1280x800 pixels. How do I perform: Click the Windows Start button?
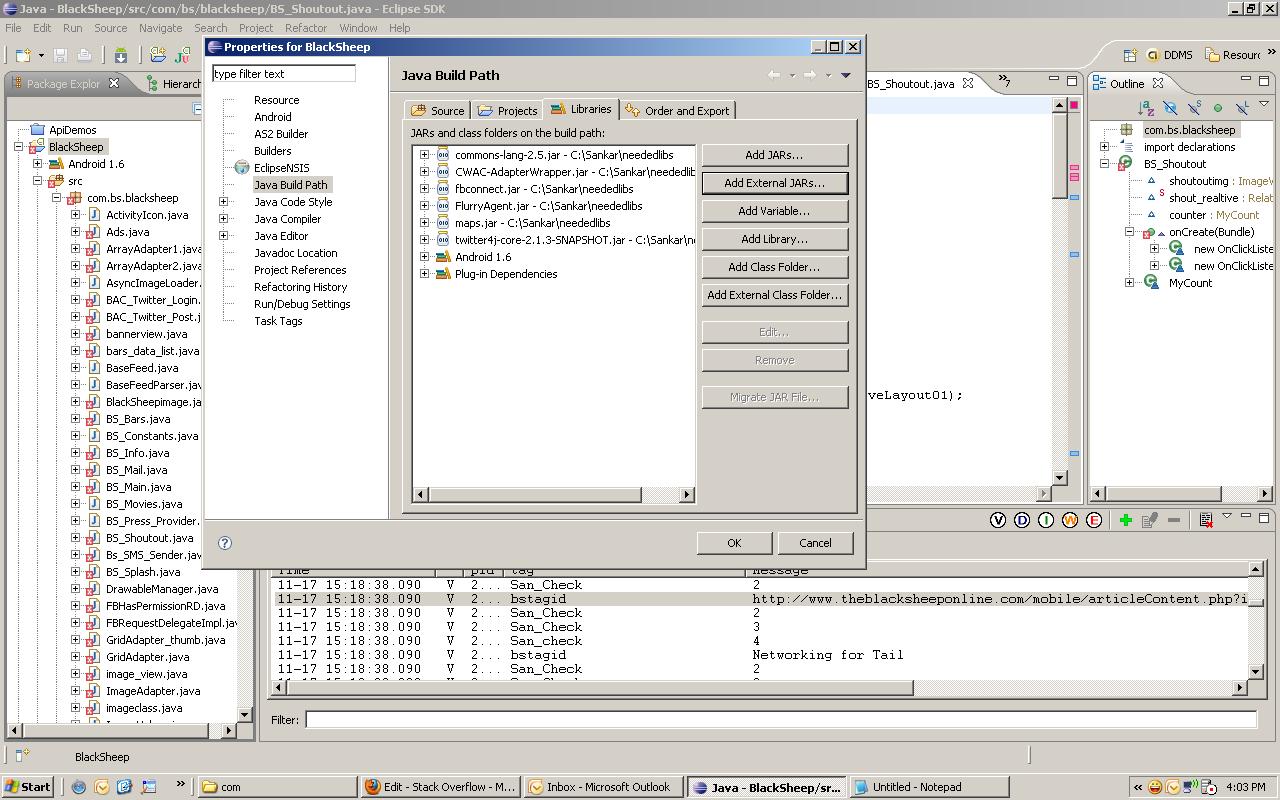27,787
